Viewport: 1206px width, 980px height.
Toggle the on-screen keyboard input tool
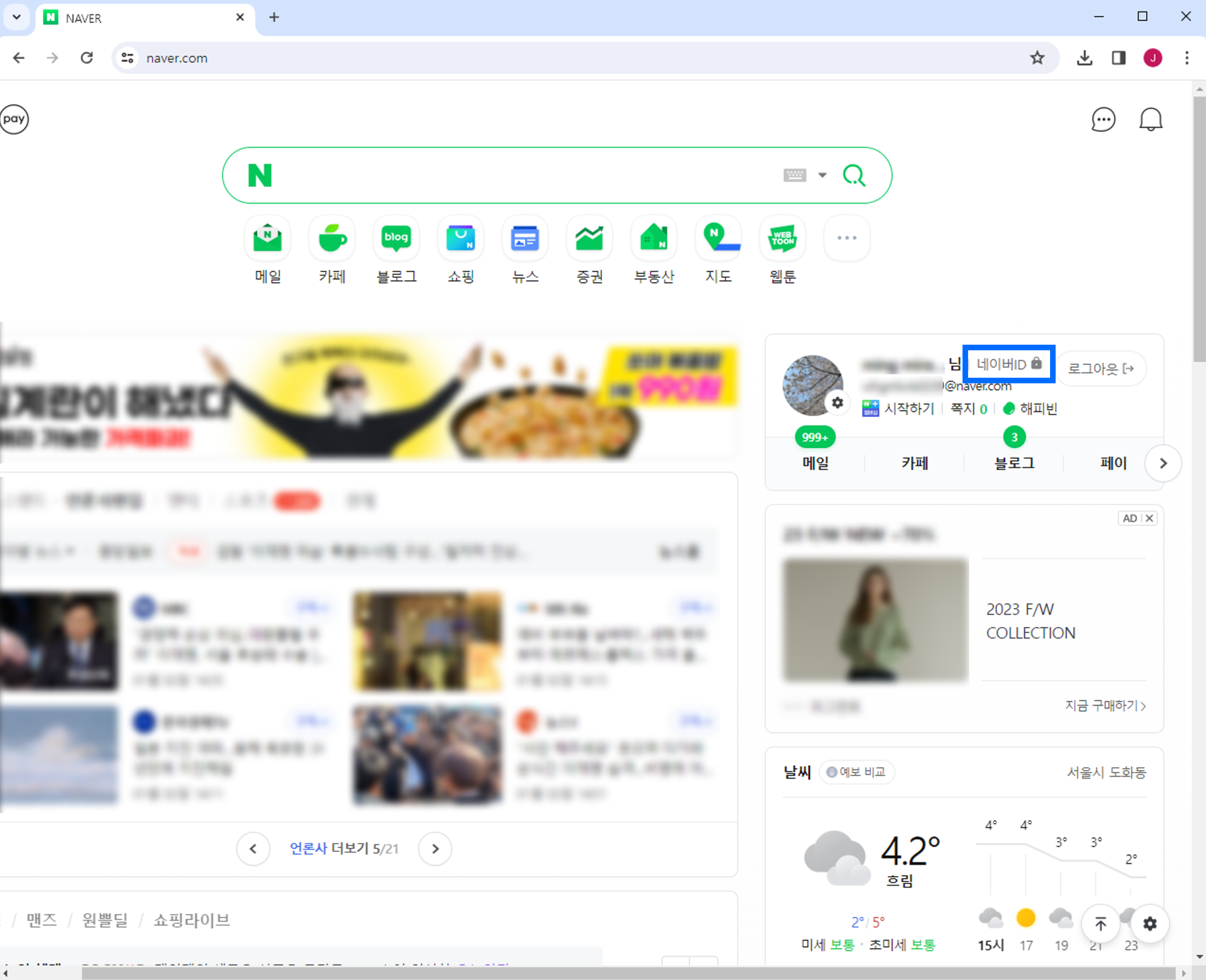pos(795,175)
